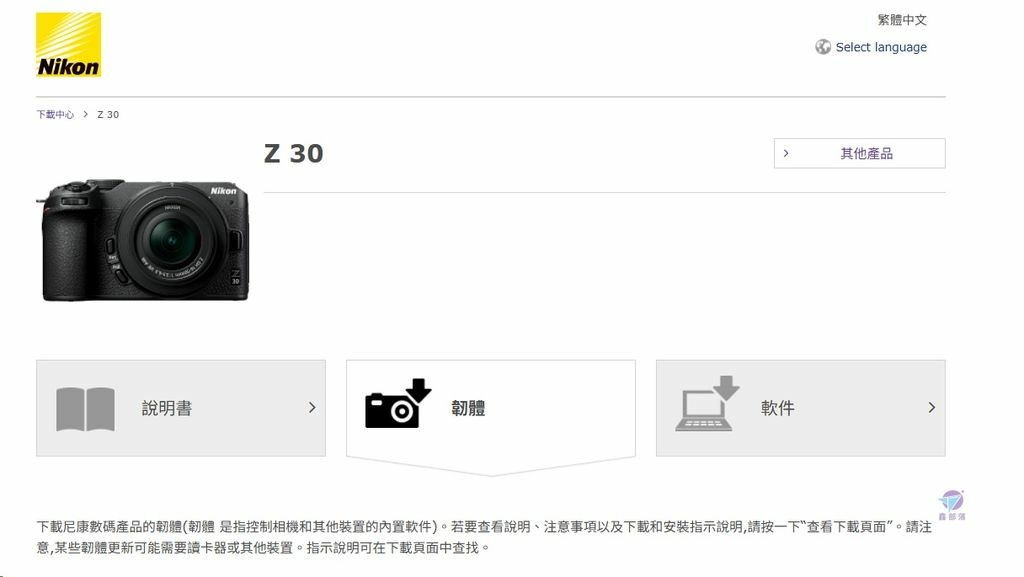
Task: Select the 韌體 tab
Action: [490, 409]
